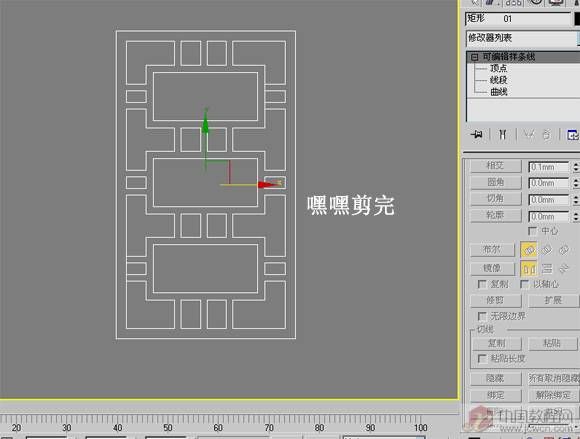Select the 可编辑样条线 stack entry
580x439 pixels.
tap(509, 57)
